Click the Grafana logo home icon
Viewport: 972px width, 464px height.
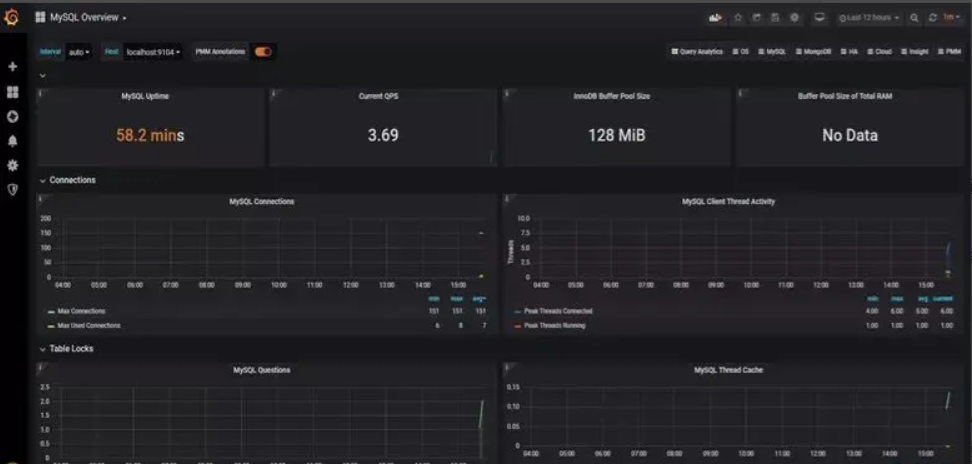(x=12, y=17)
